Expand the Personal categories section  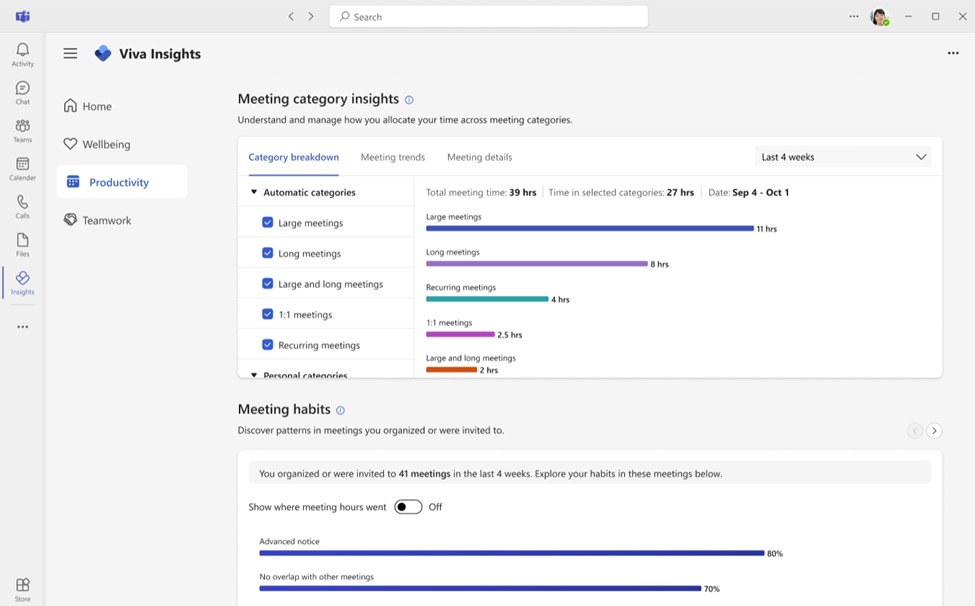point(254,375)
